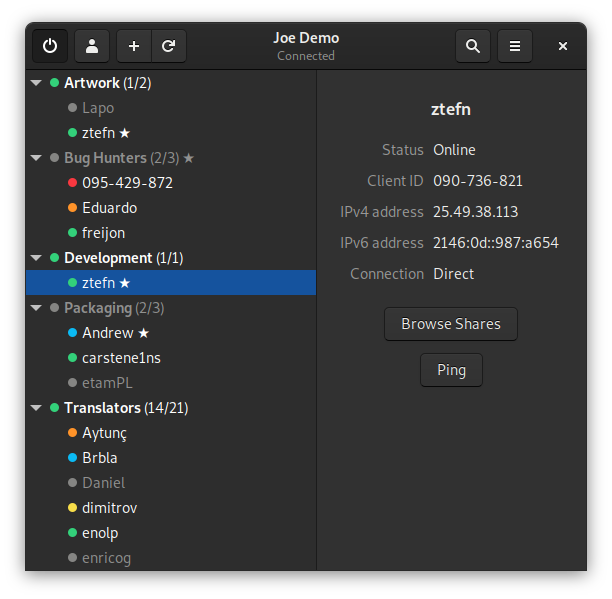Image resolution: width=612 pixels, height=599 pixels.
Task: Click the orange status dot beside Eduardo
Action: tap(72, 208)
